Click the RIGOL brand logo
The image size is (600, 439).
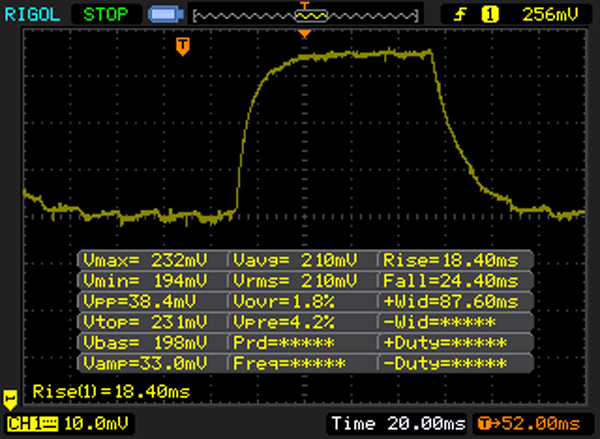(32, 15)
